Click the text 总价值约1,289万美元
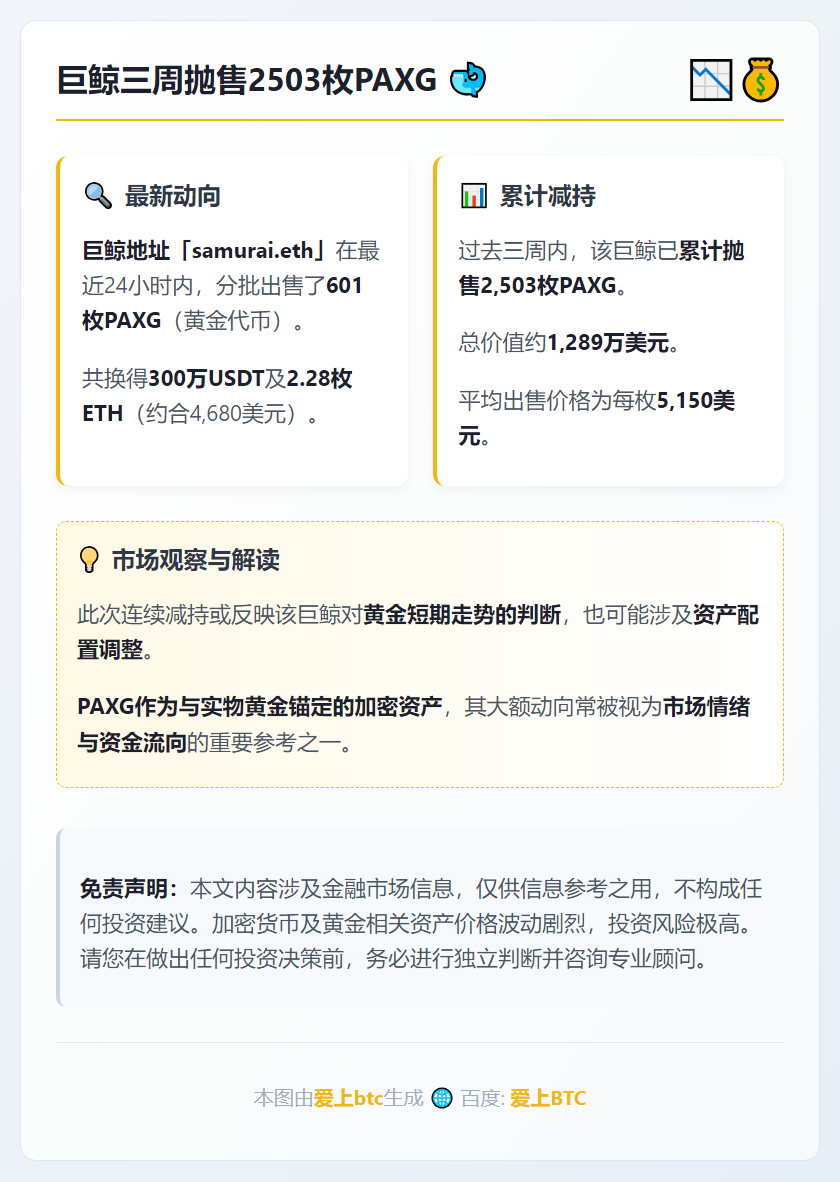The height and width of the screenshot is (1182, 840). point(564,343)
